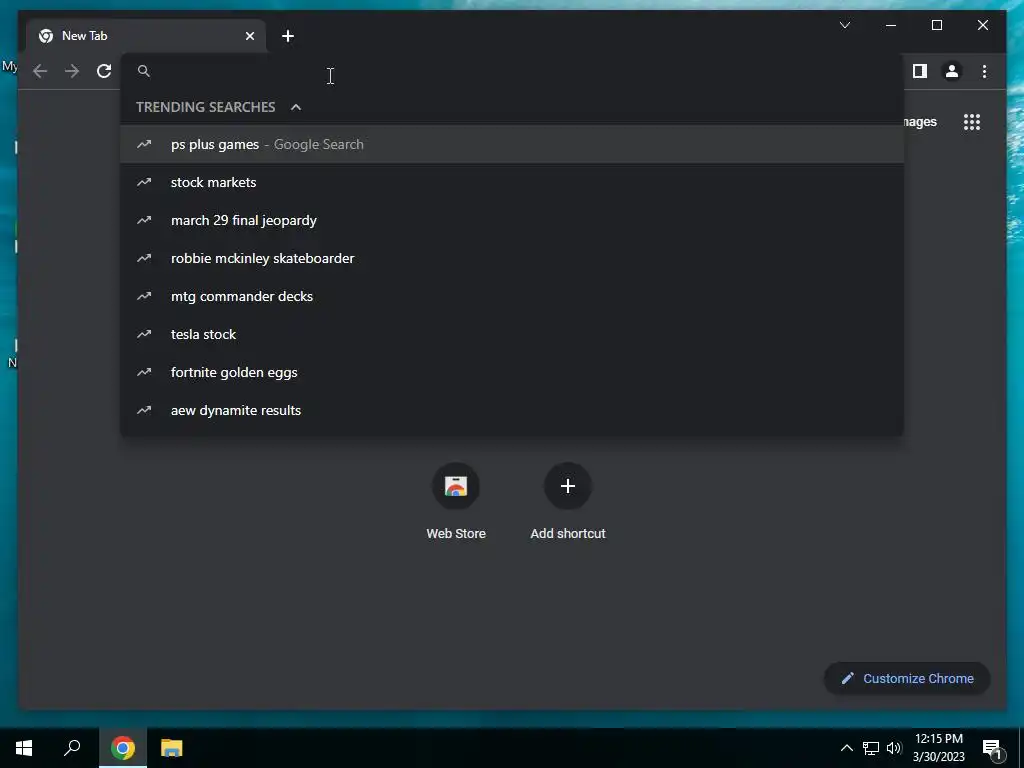Open the profile avatar icon
The width and height of the screenshot is (1024, 768).
click(952, 71)
